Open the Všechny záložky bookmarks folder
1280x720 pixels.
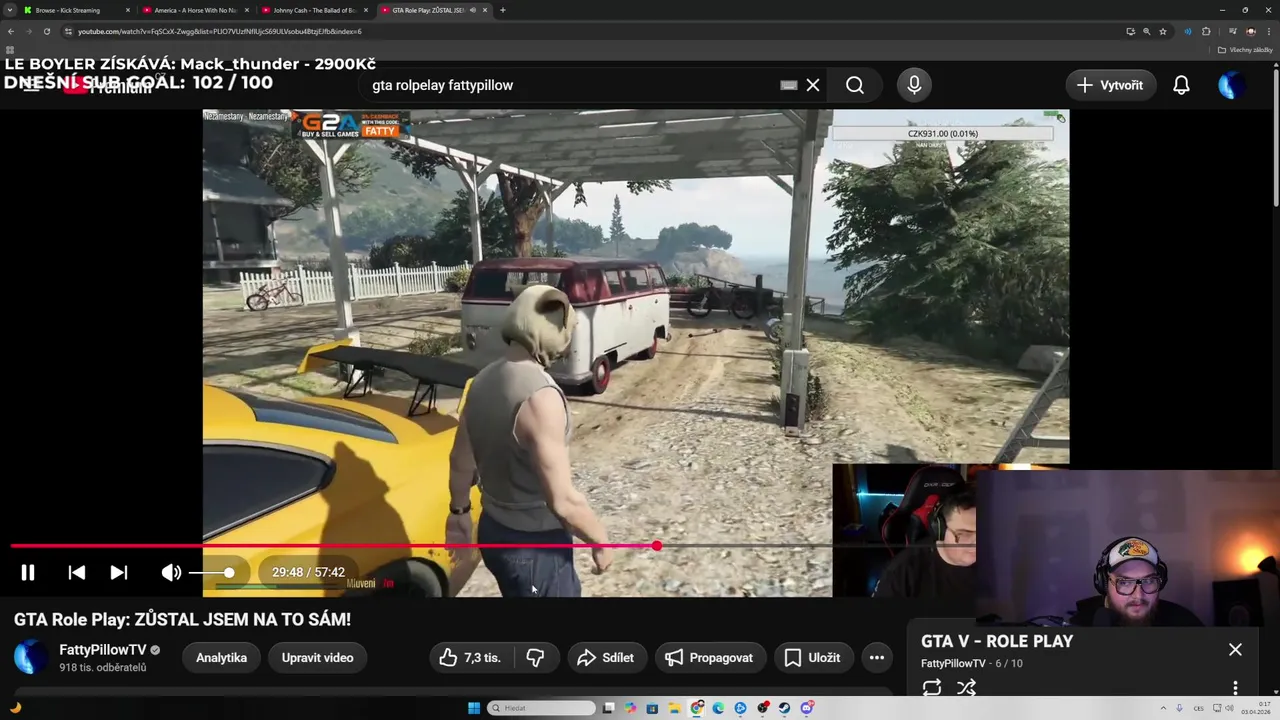1245,50
